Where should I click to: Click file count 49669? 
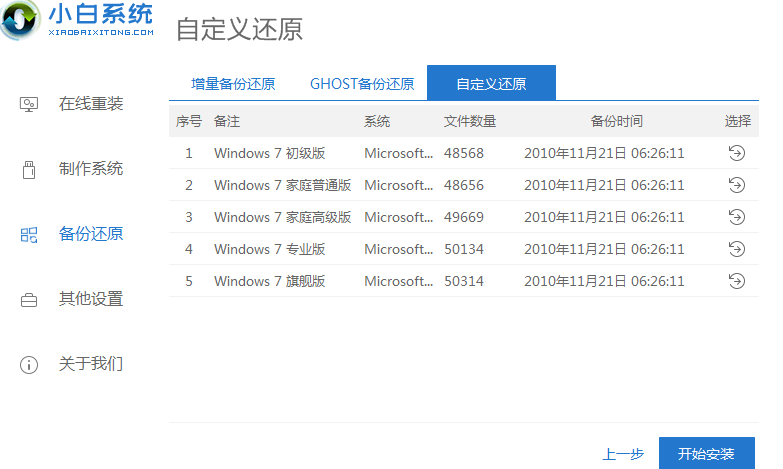464,217
